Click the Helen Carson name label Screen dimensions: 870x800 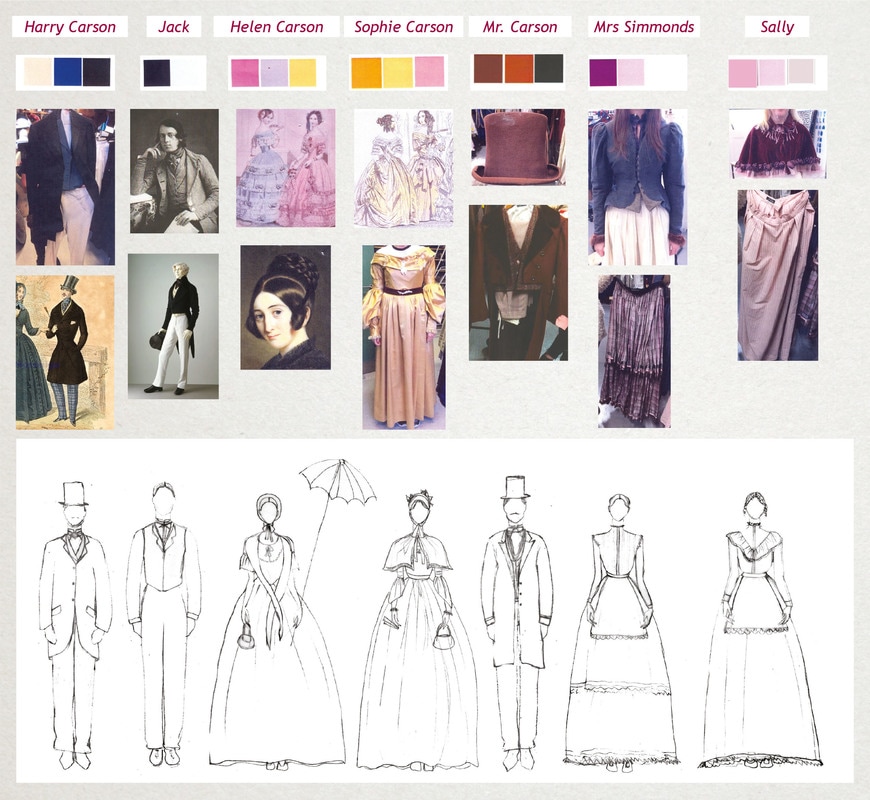point(276,27)
